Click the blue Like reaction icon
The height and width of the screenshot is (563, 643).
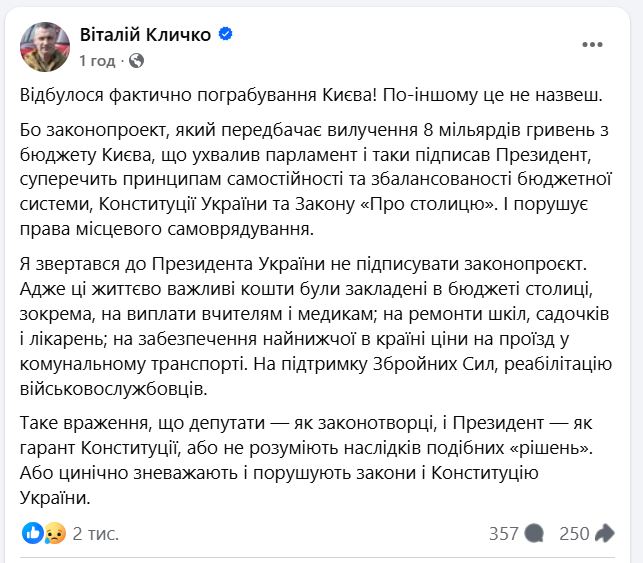32,533
